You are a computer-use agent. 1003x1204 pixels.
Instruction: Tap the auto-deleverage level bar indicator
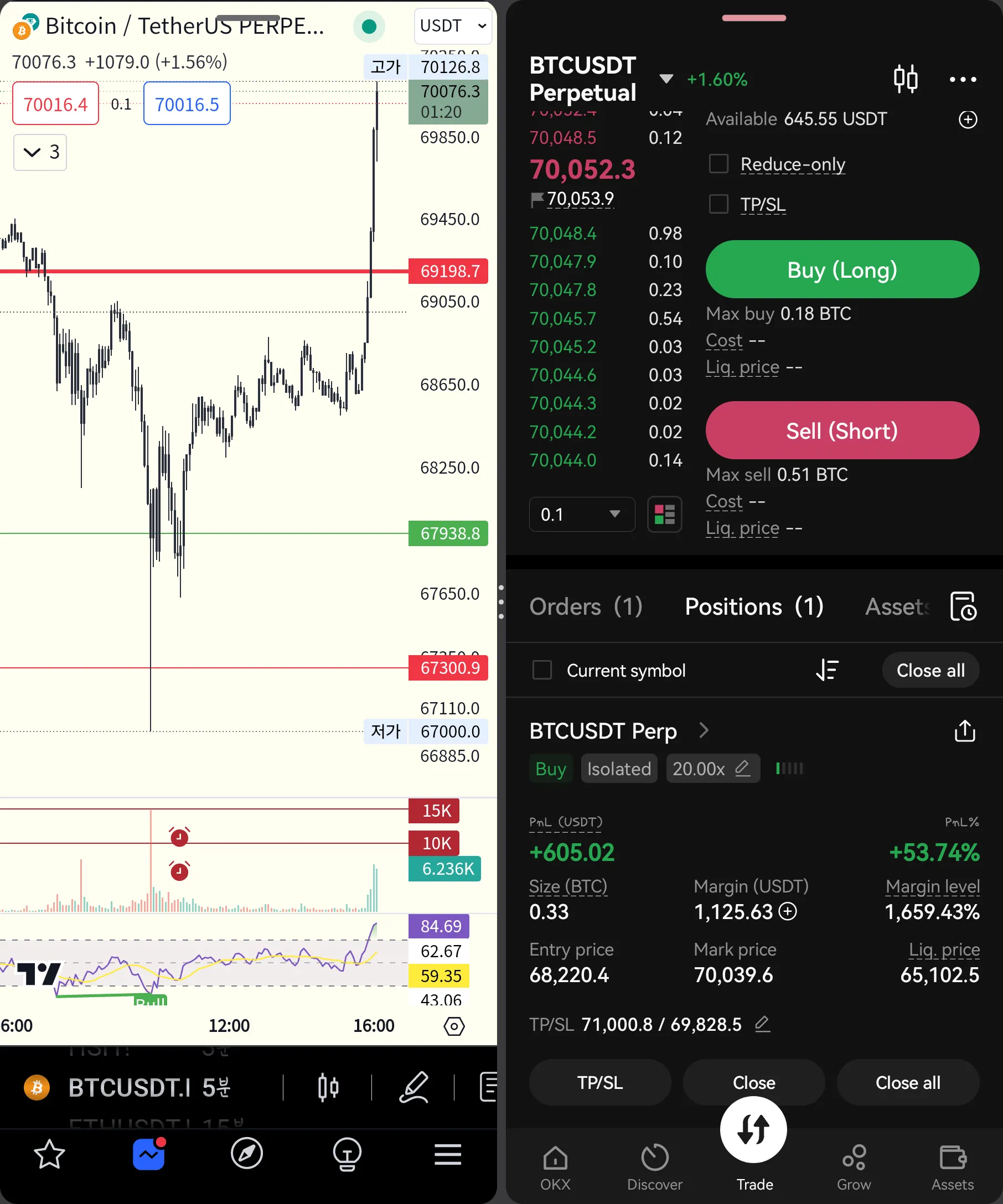pyautogui.click(x=789, y=768)
